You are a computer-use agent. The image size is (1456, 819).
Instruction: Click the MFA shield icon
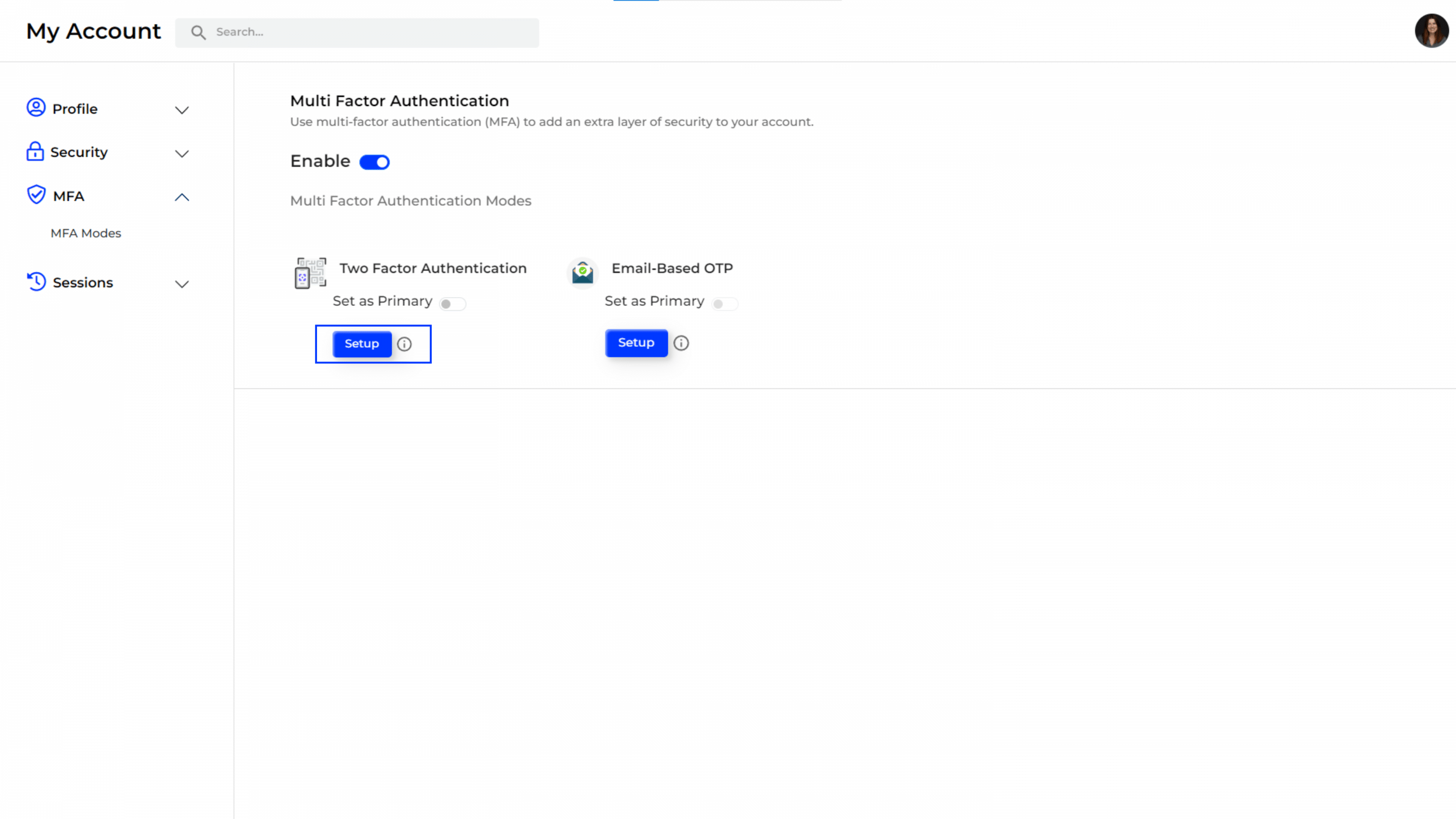click(36, 195)
